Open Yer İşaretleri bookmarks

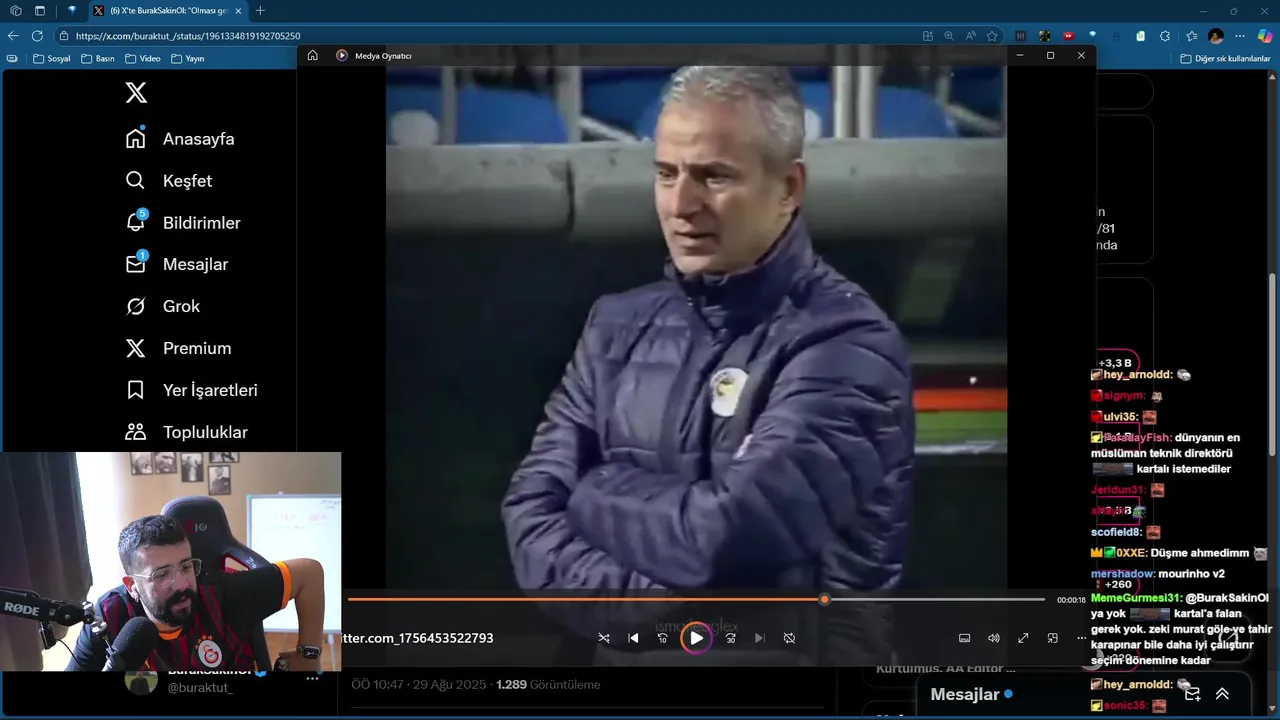click(x=191, y=390)
